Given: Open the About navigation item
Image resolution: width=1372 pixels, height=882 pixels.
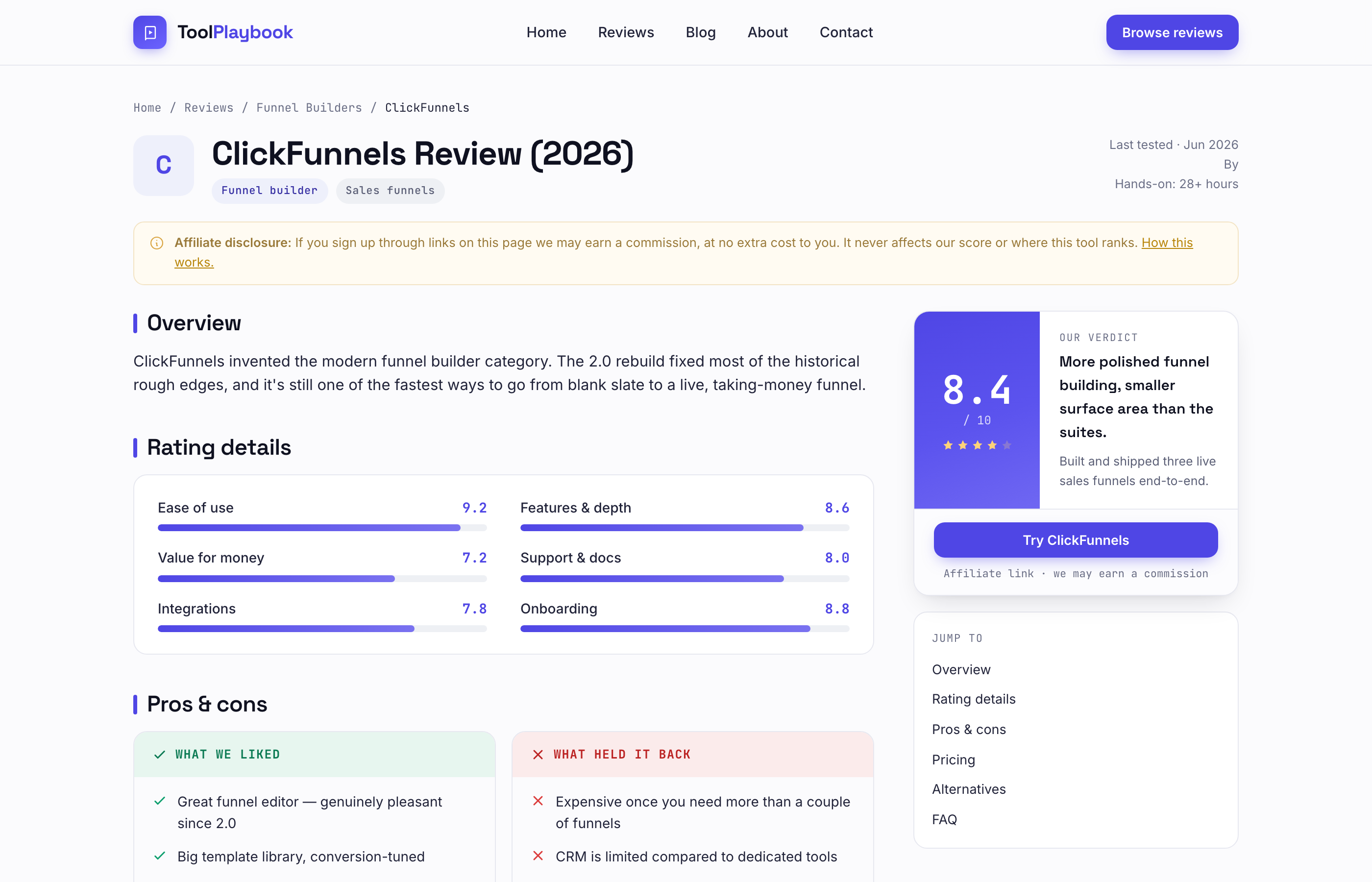Looking at the screenshot, I should 767,32.
